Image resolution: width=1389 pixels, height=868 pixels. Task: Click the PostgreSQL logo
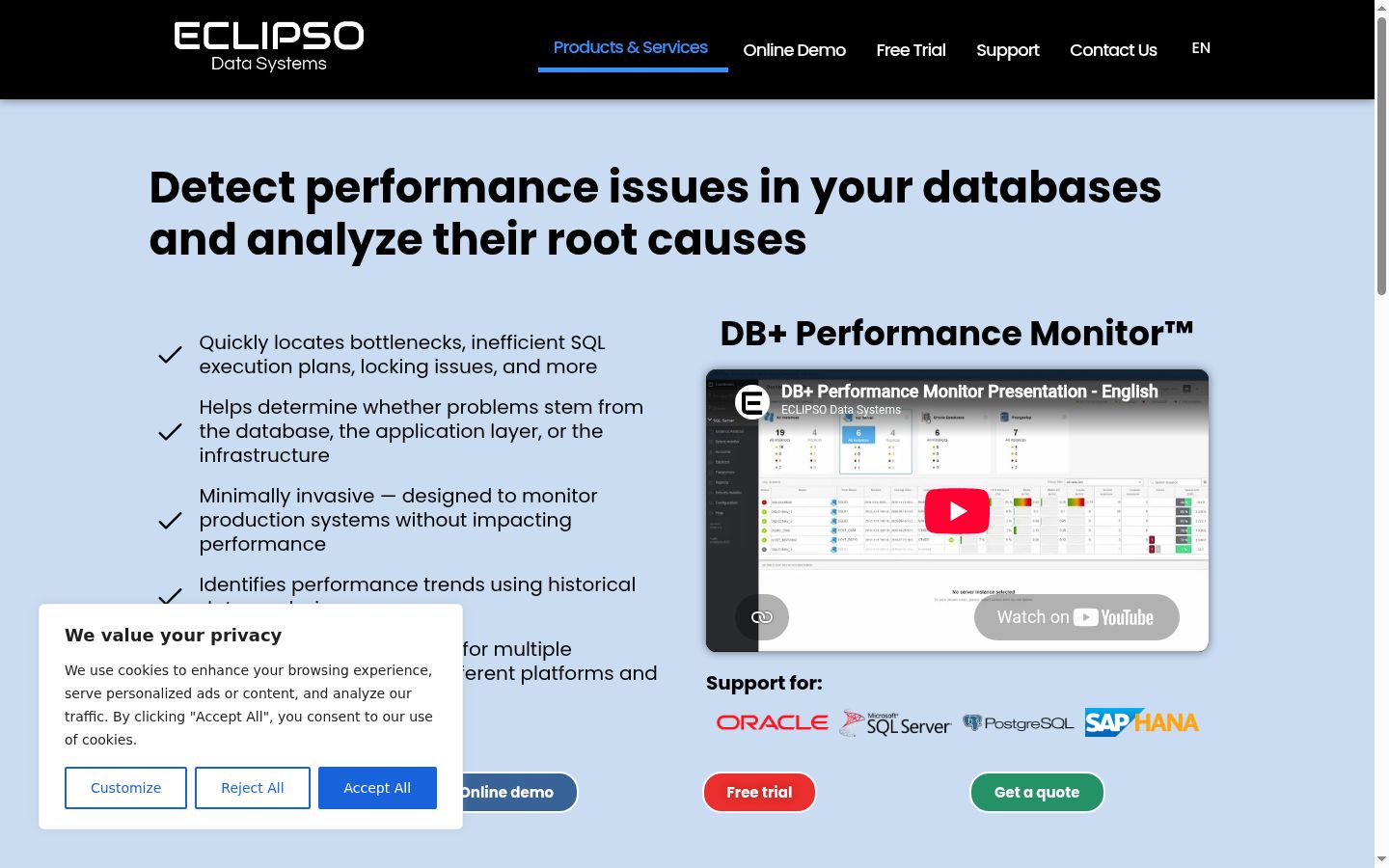[1018, 723]
